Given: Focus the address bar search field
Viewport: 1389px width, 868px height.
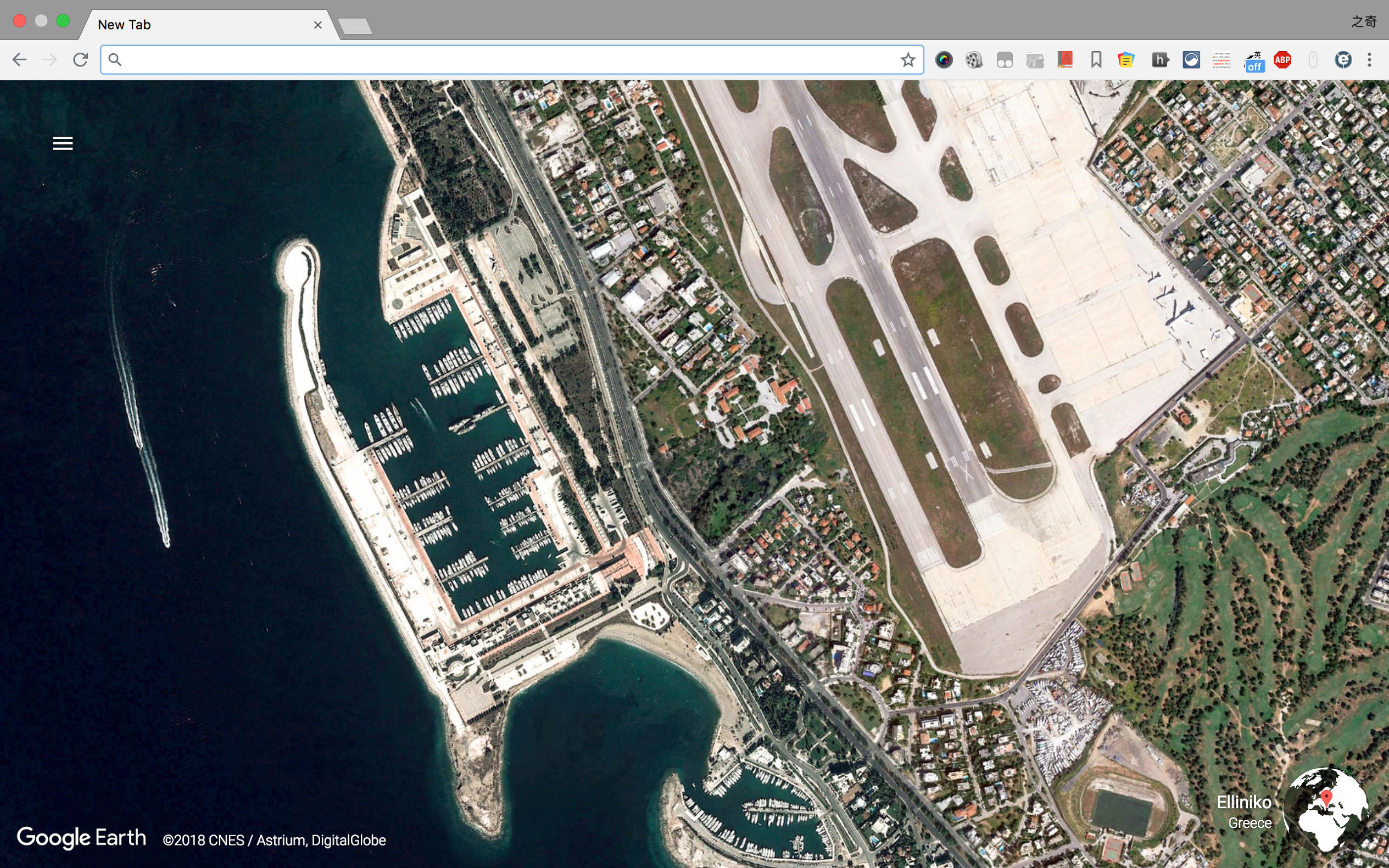Looking at the screenshot, I should [x=505, y=60].
